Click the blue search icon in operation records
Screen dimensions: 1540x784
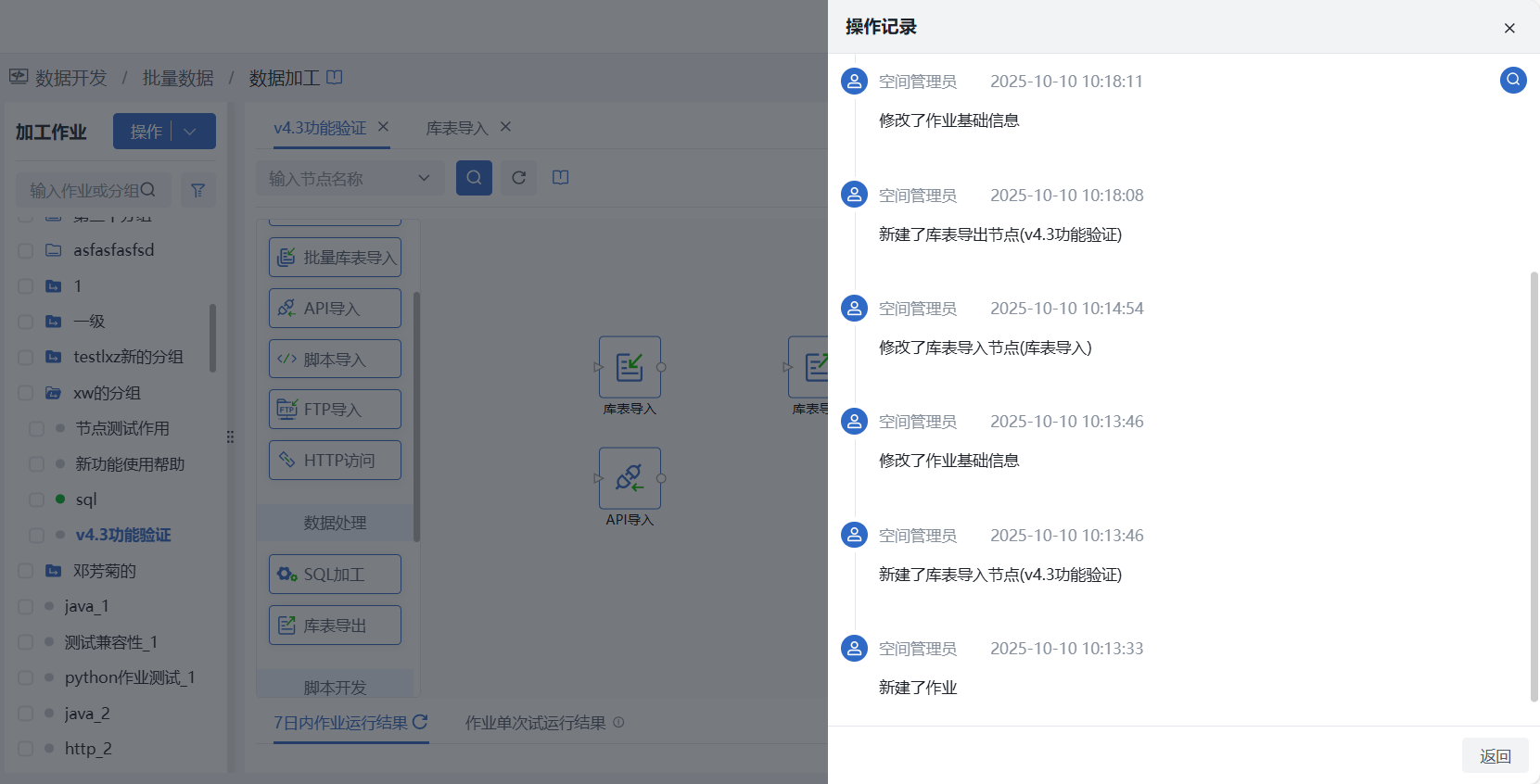pos(1513,81)
